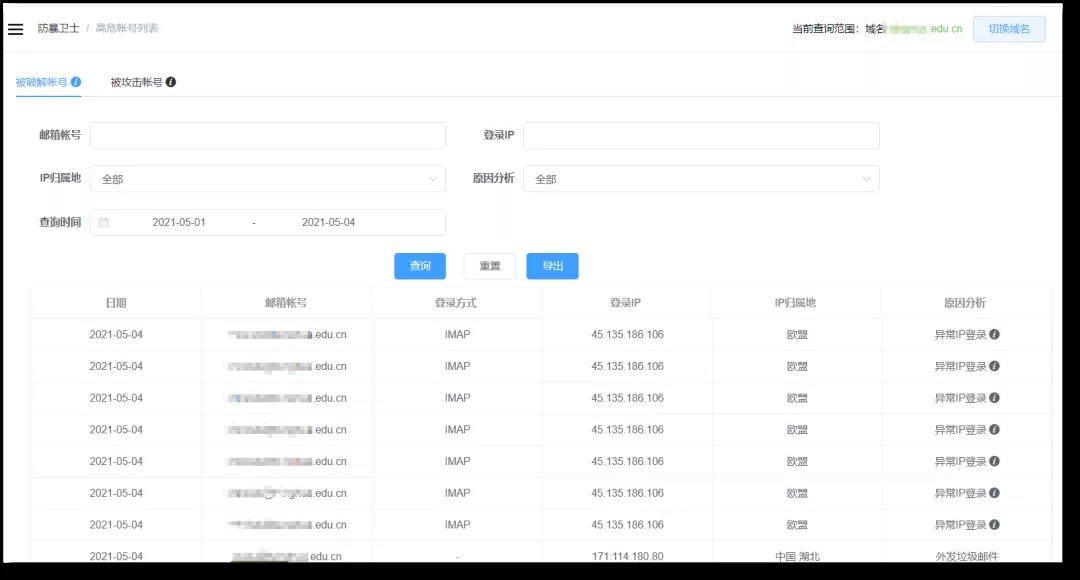Open the 原因分析 dropdown
Screen dimensions: 1080x580
[x=700, y=178]
